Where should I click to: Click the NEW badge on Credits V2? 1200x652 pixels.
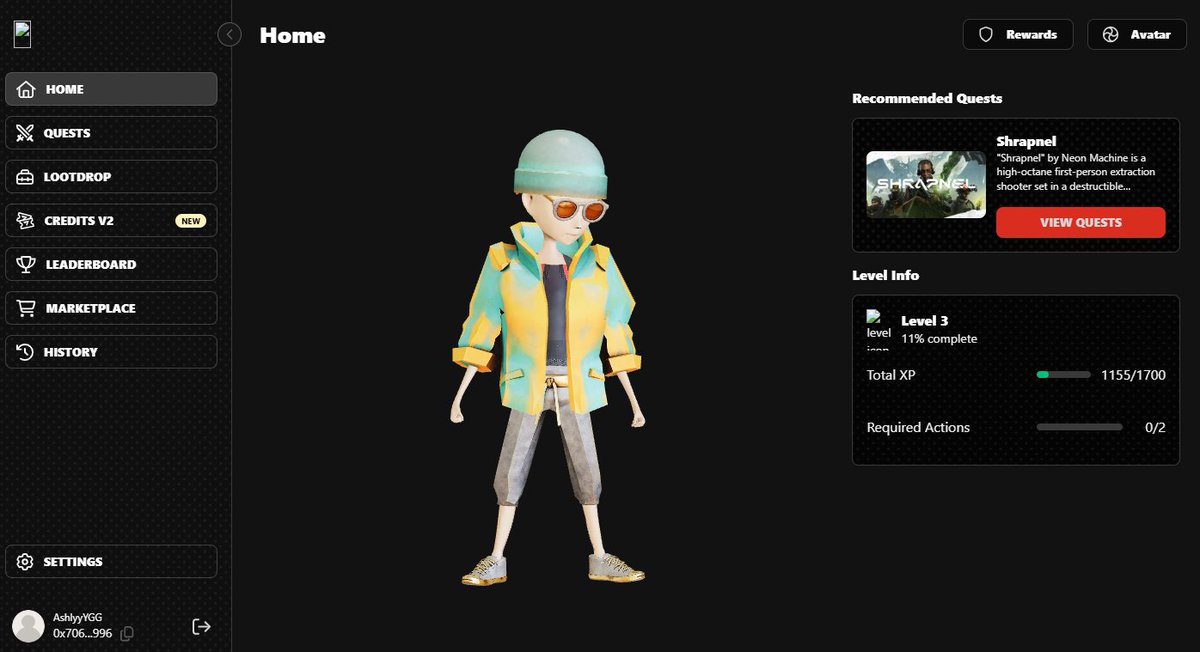point(191,221)
